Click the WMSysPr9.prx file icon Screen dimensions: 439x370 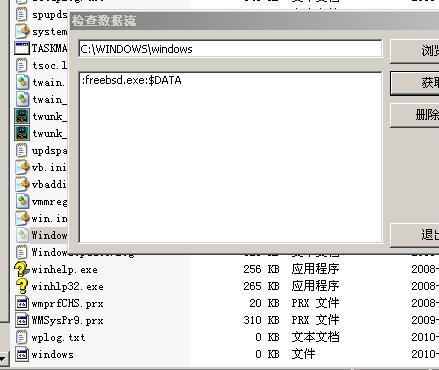[22, 320]
